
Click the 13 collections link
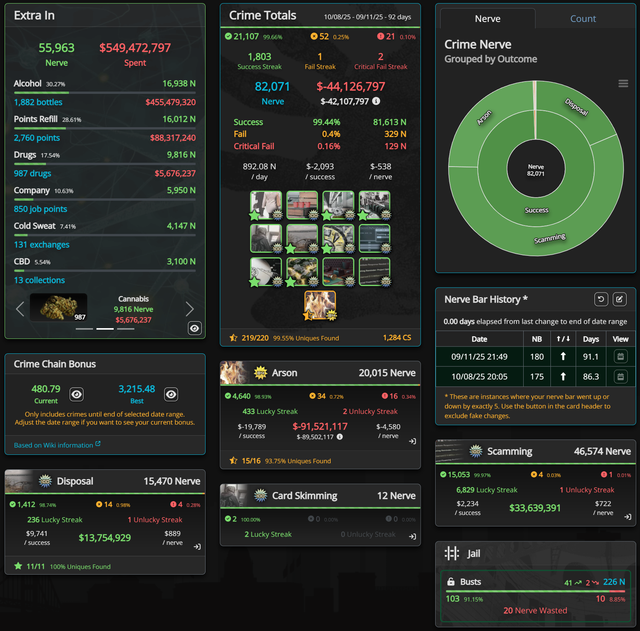[x=39, y=280]
